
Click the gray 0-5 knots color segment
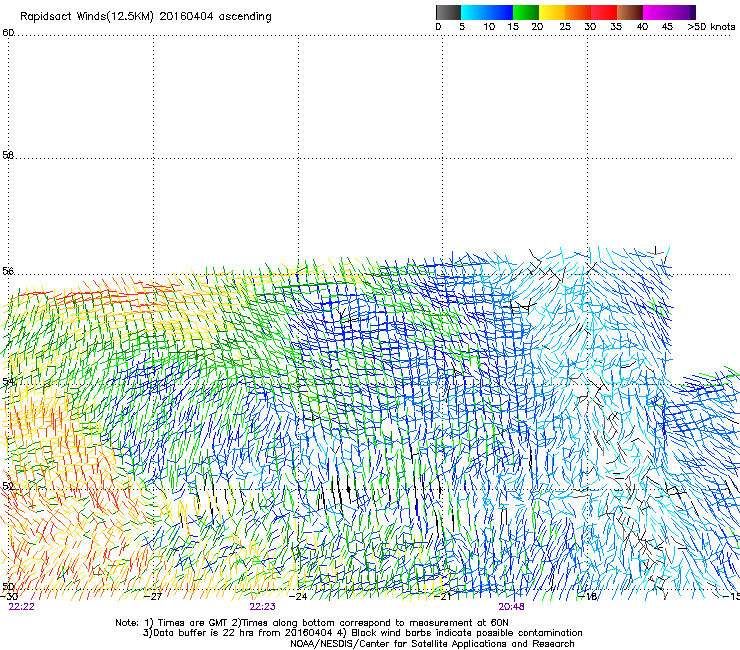coord(448,12)
